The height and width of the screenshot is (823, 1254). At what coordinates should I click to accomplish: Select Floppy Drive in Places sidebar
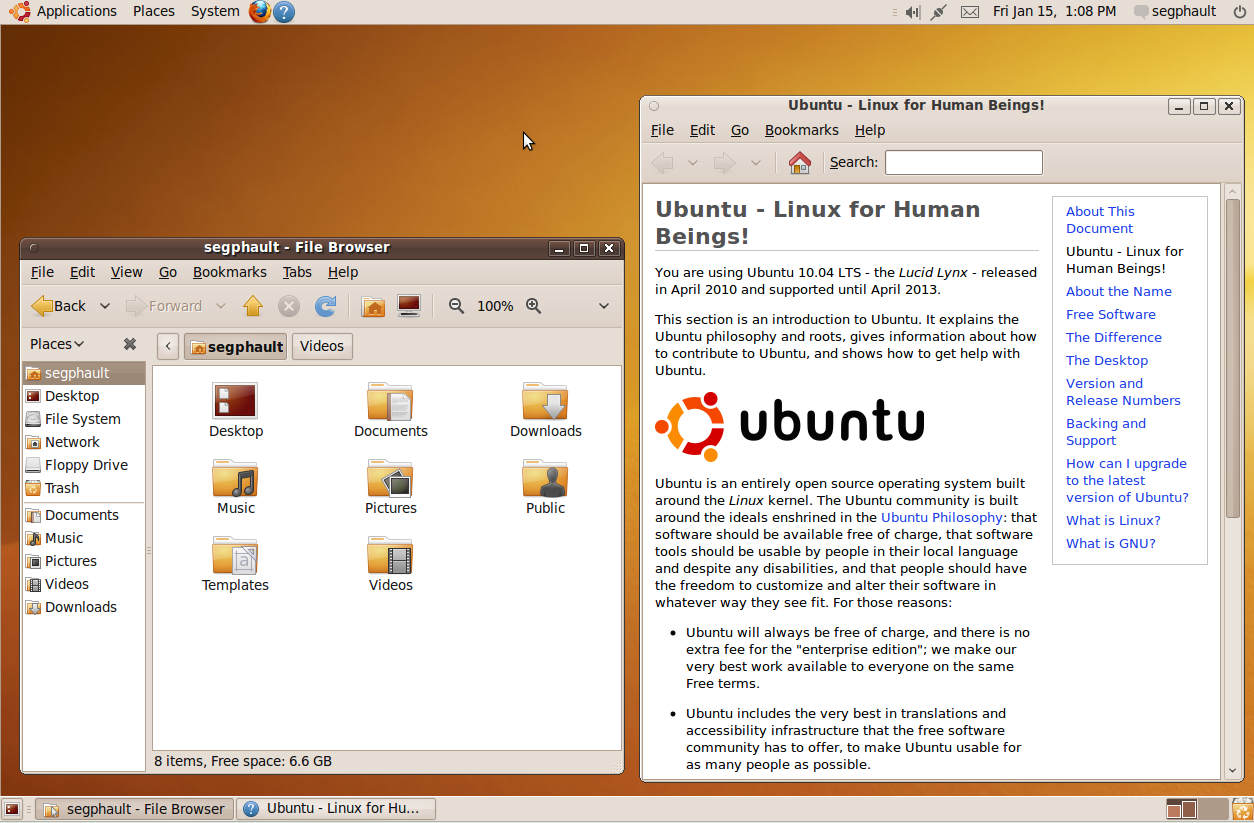(x=83, y=465)
